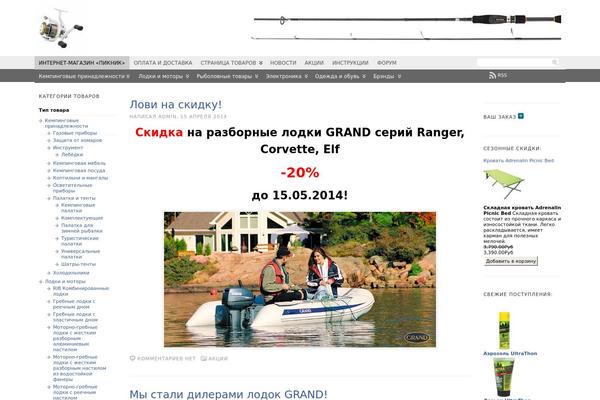
Task: Select Кемпинговые принадлежности in sidebar tree
Action: point(66,123)
